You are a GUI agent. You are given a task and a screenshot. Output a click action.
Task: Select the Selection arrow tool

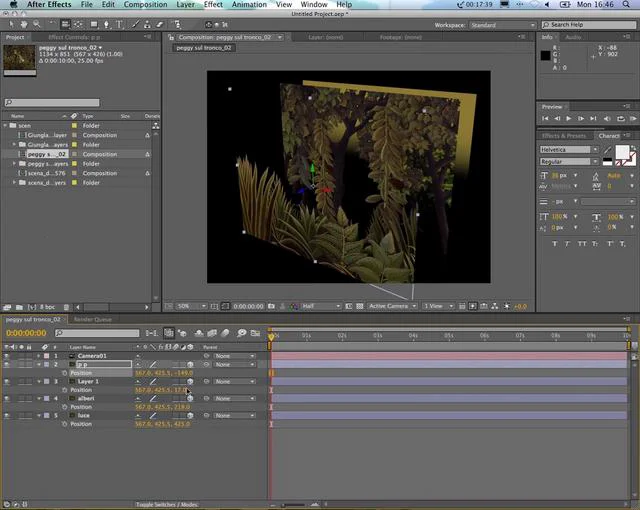pyautogui.click(x=11, y=24)
